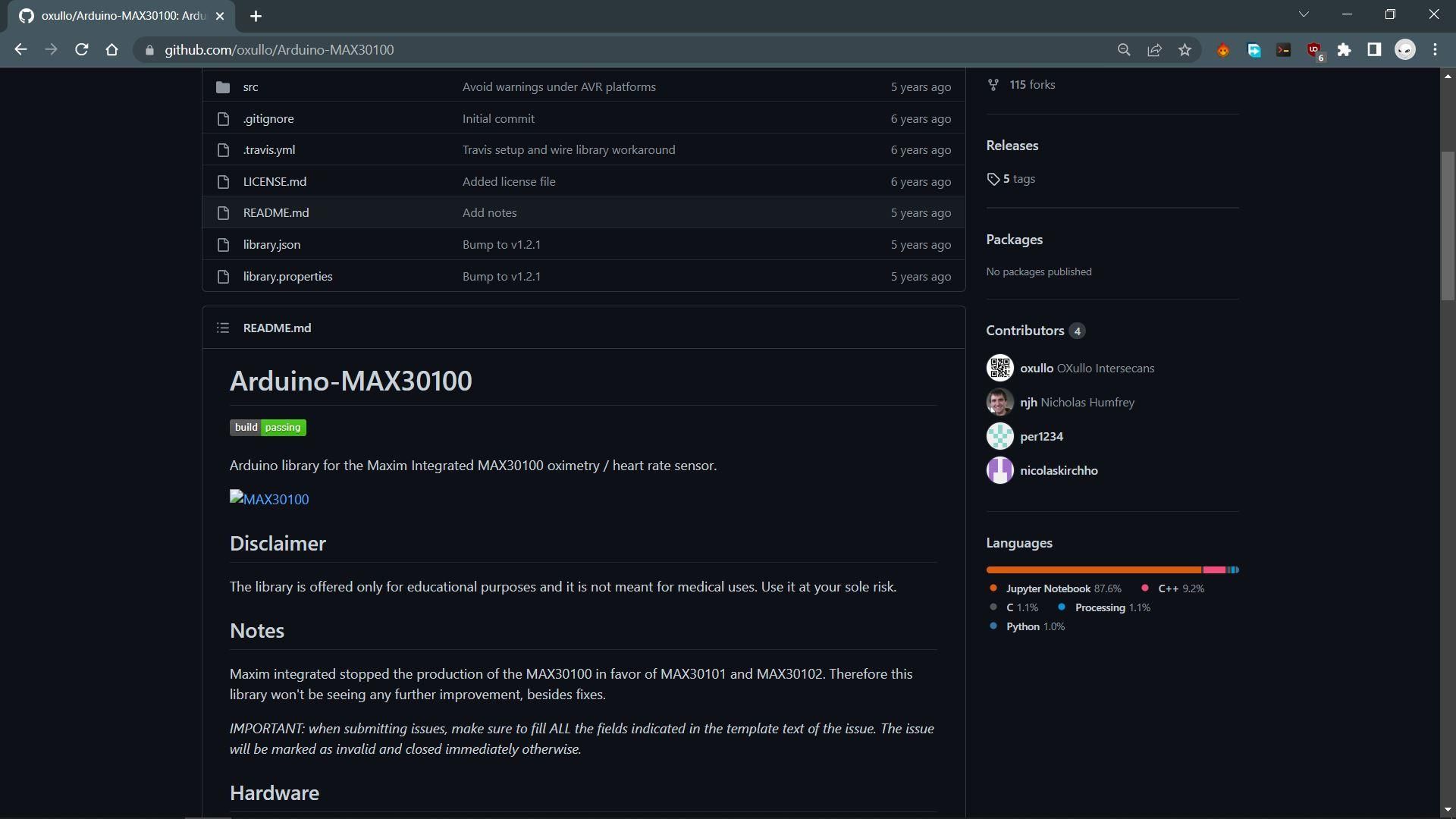Click the oxullo contributor avatar
This screenshot has height=819, width=1456.
click(x=999, y=368)
